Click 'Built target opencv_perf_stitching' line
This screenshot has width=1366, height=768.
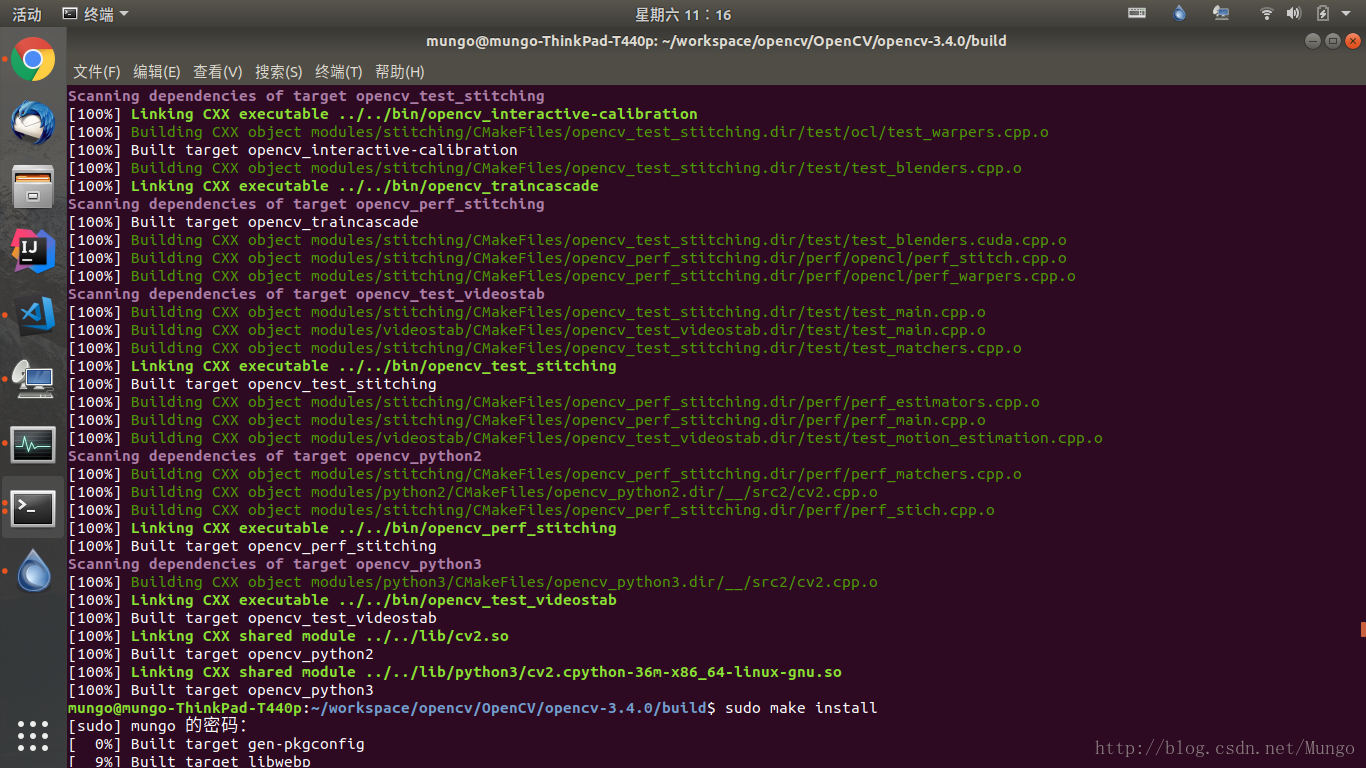tap(252, 546)
